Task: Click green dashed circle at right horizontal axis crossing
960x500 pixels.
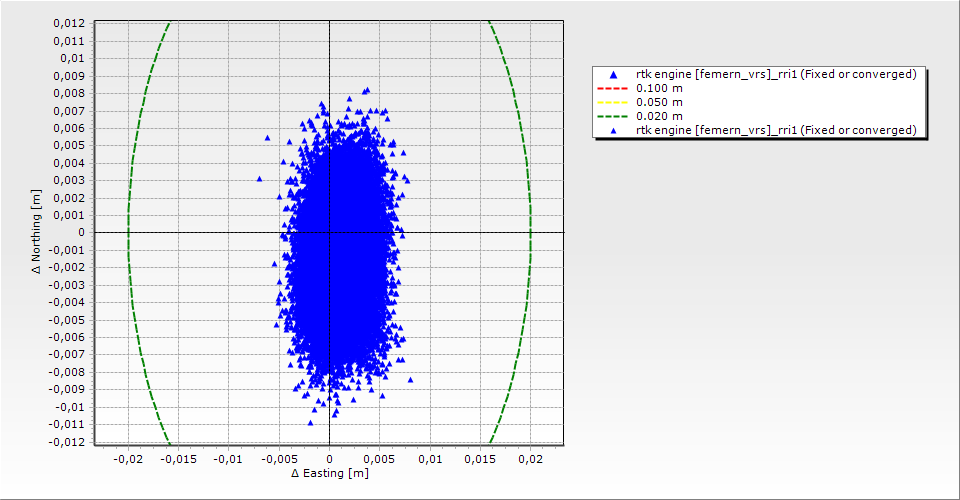Action: coord(530,232)
